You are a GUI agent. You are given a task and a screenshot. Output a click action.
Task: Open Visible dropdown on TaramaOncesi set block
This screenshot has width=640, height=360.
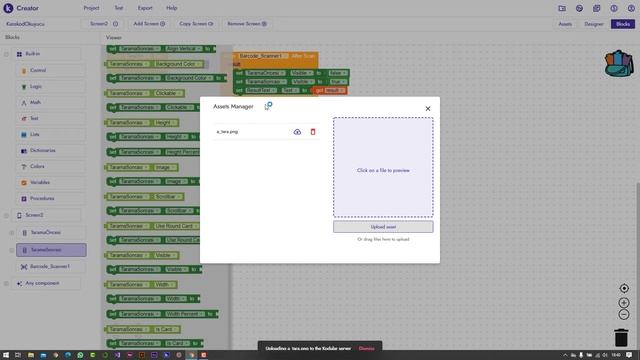302,73
